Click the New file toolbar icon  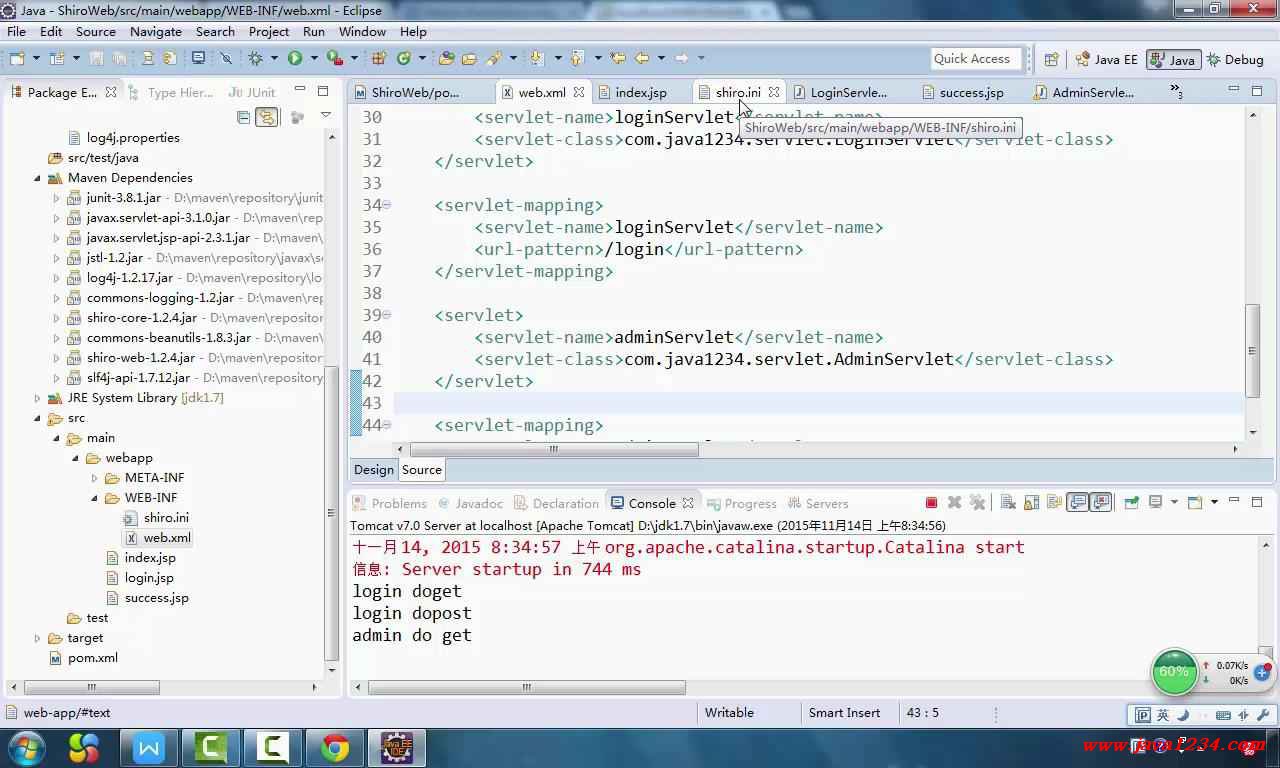[16, 58]
